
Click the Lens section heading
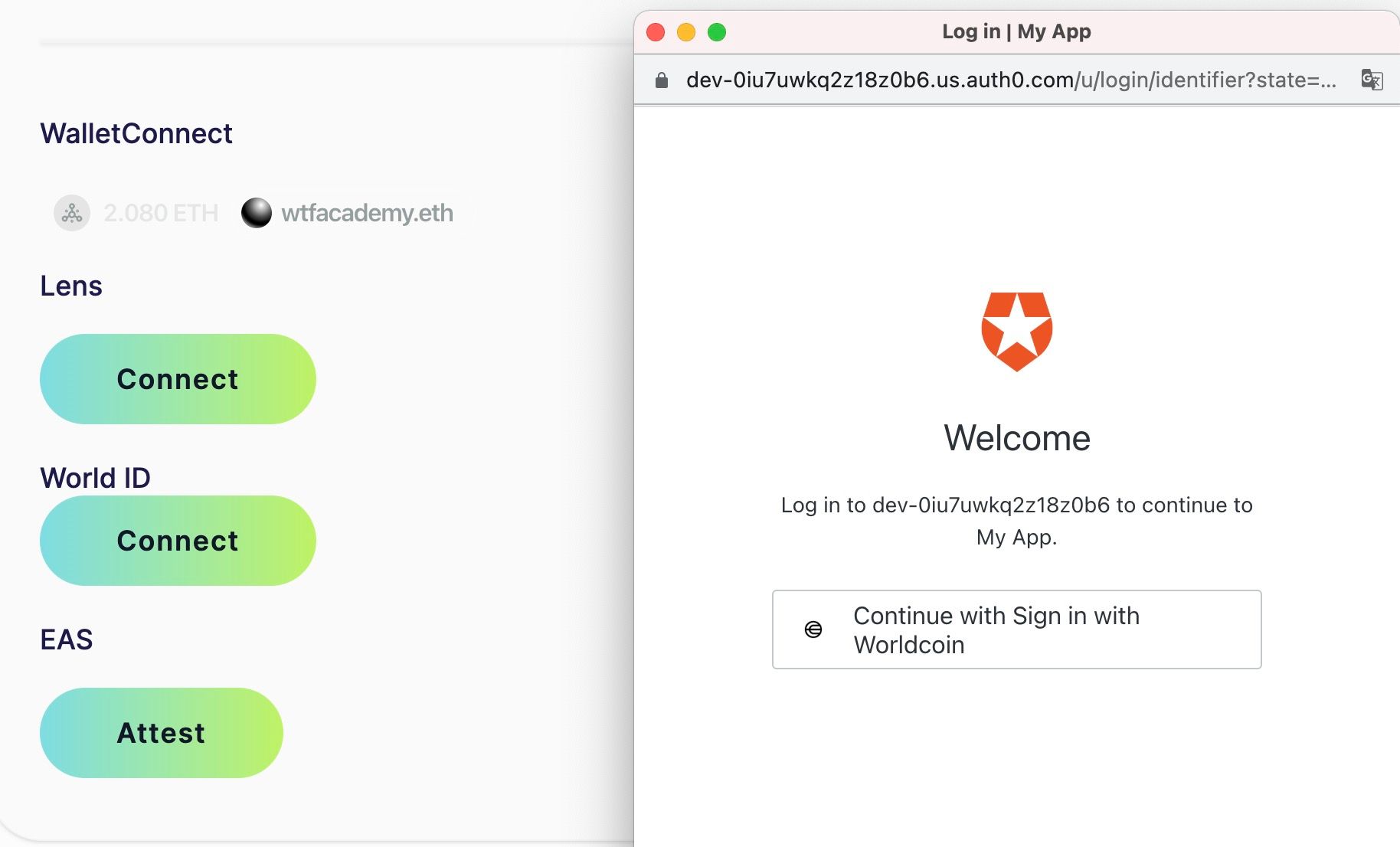[x=71, y=286]
